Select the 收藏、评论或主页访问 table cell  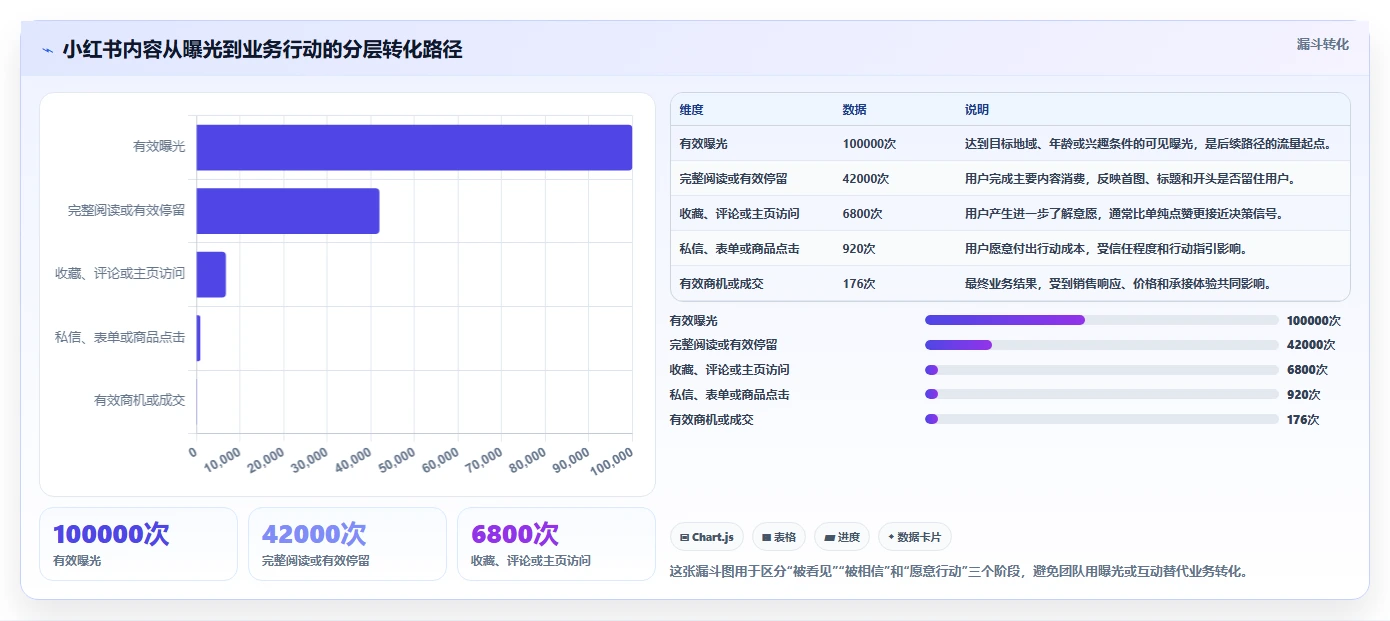tap(739, 214)
